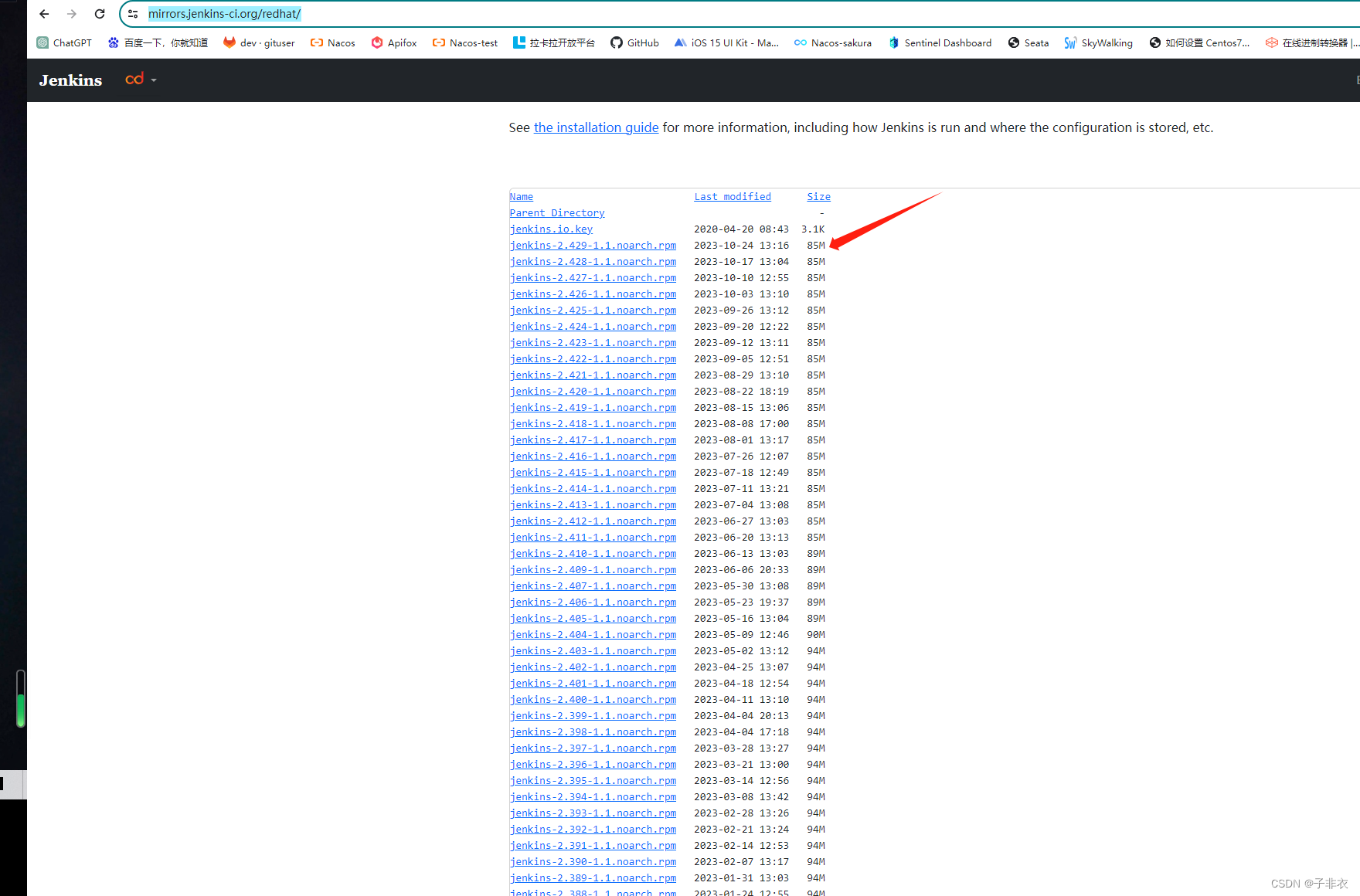Click the browser back arrow

pos(44,14)
